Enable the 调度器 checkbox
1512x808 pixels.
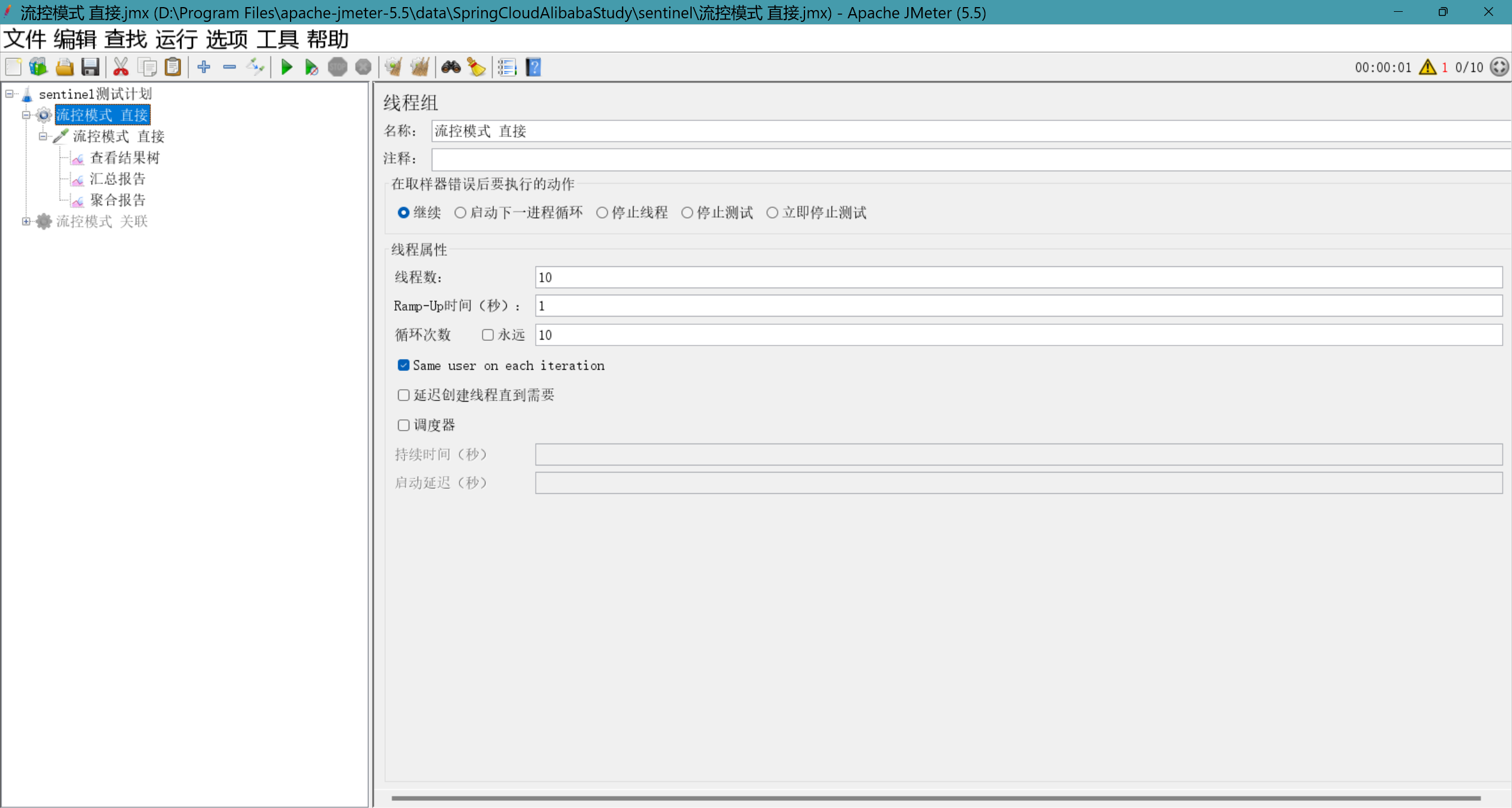pos(403,425)
